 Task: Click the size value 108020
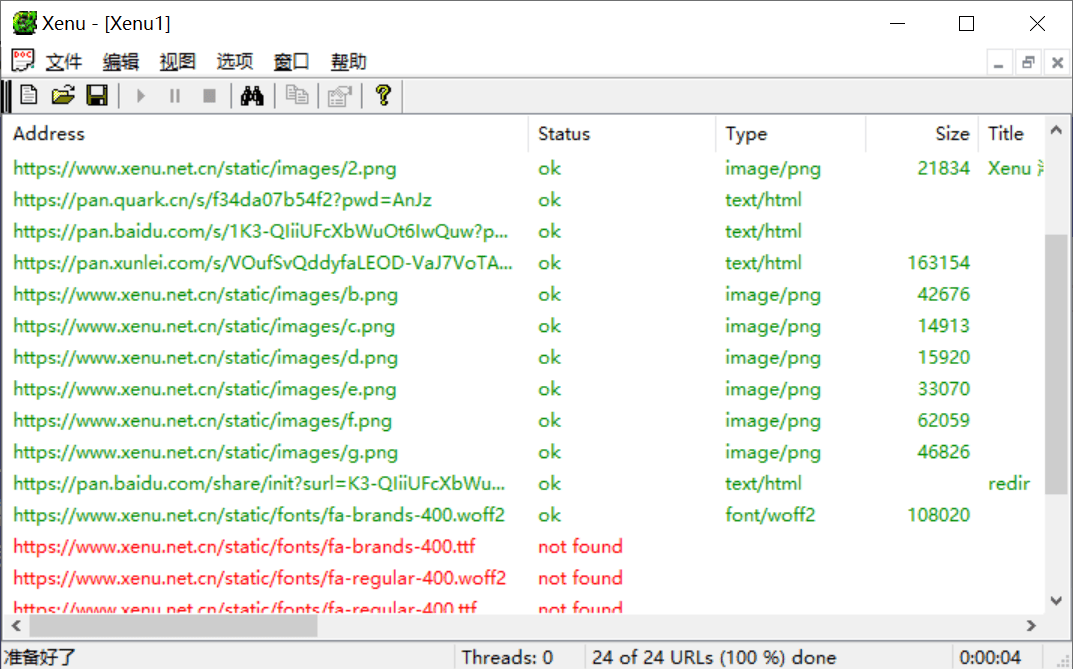click(938, 514)
